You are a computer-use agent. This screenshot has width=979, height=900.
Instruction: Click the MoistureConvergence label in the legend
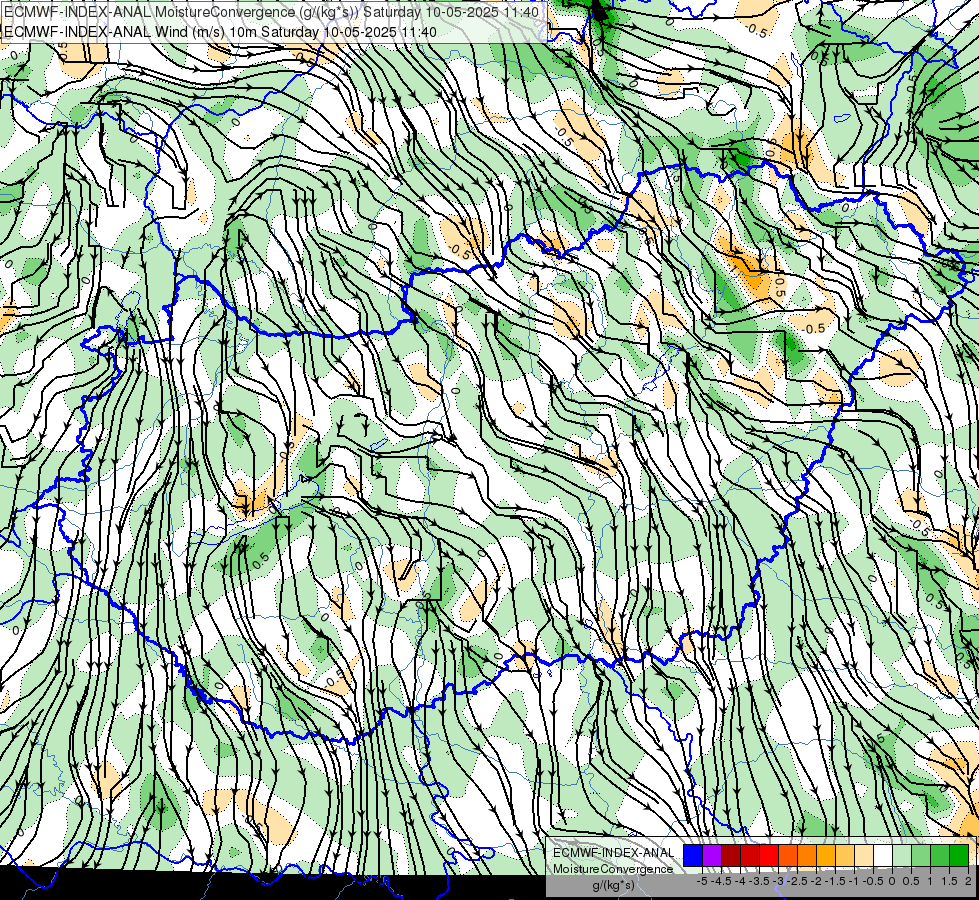[x=613, y=869]
